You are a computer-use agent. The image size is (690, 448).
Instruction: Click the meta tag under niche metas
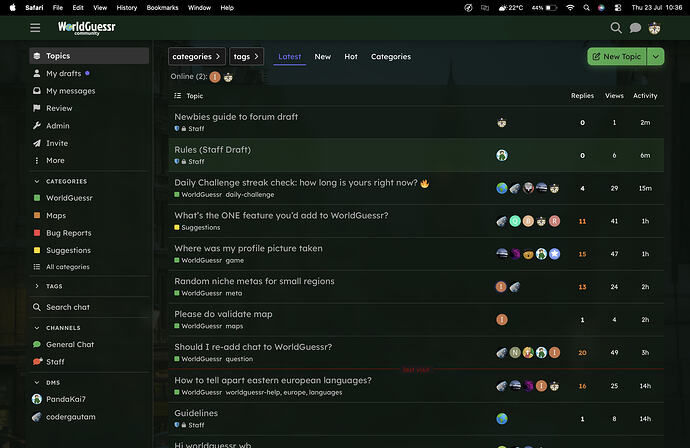tap(234, 293)
